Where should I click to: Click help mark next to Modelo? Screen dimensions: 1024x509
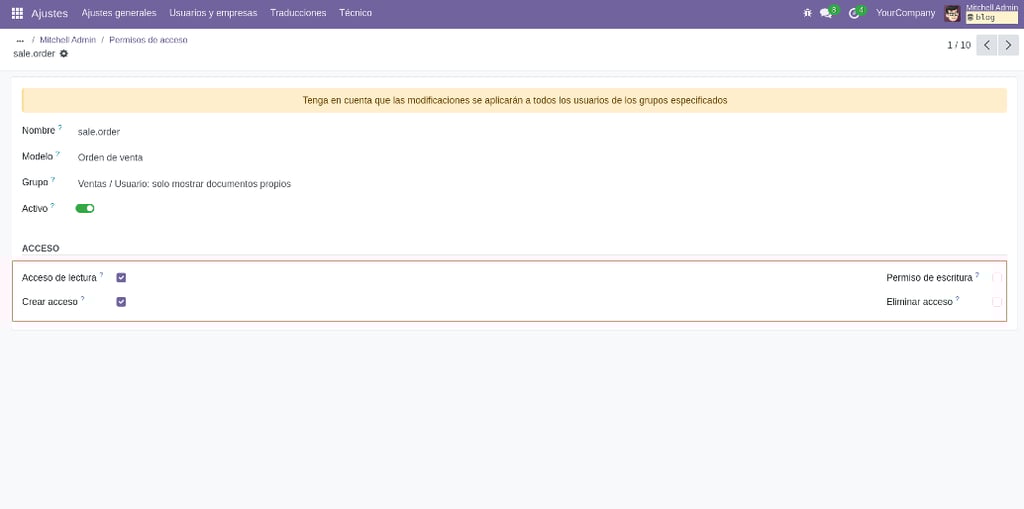tap(57, 154)
